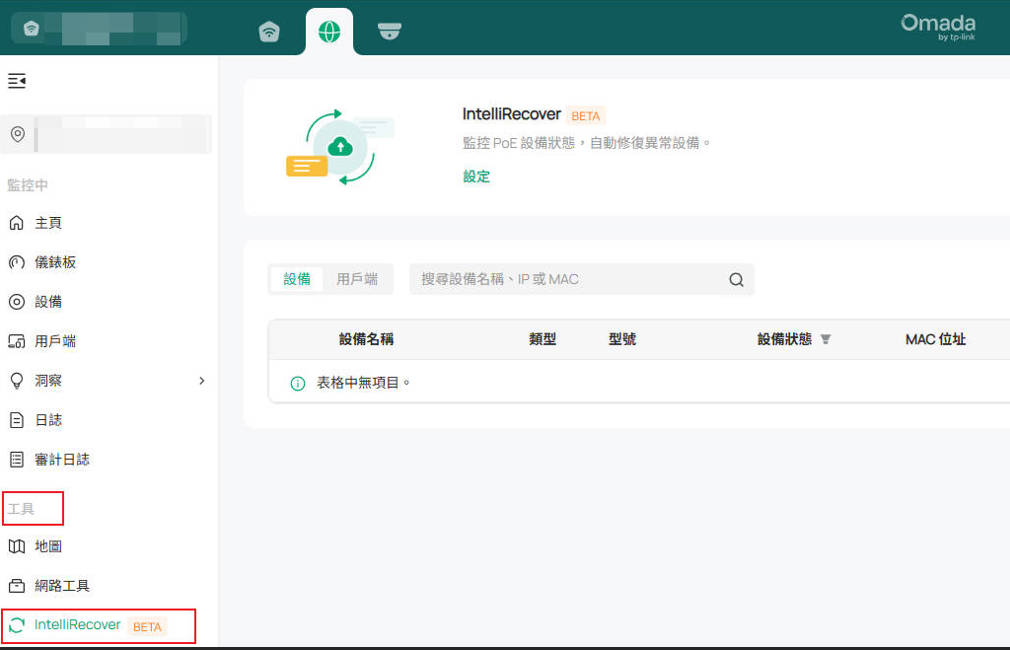1010x650 pixels.
Task: Click the Wi-Fi network icon in top bar
Action: pos(269,31)
